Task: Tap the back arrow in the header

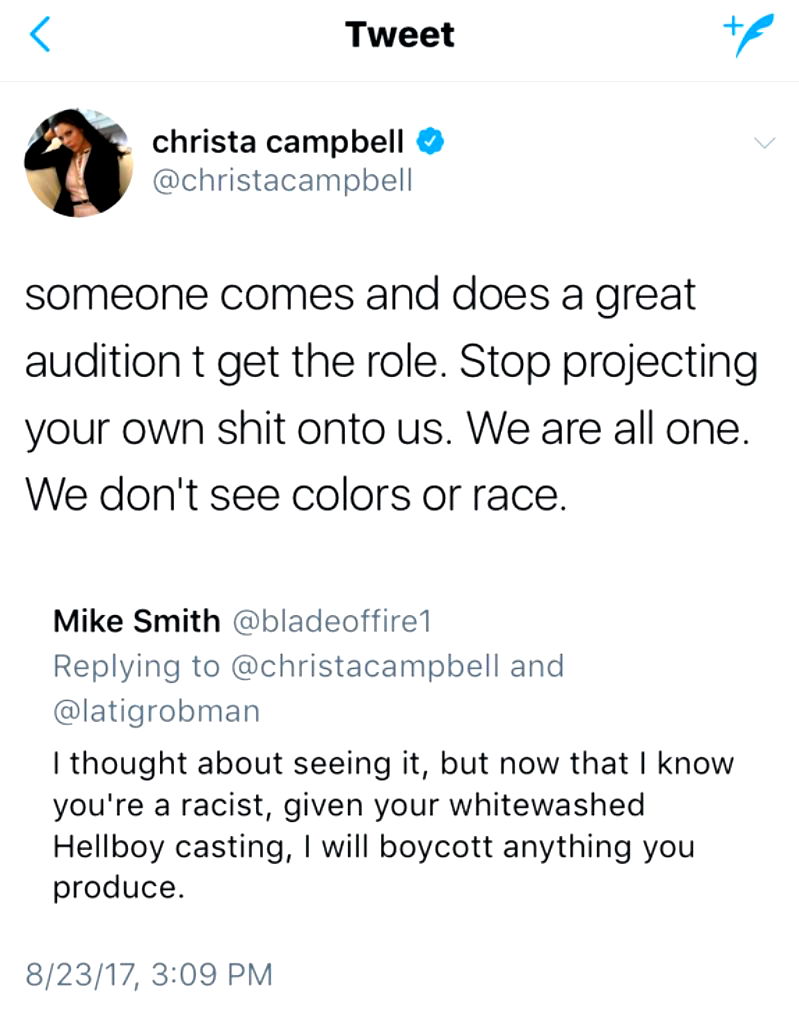Action: click(40, 36)
